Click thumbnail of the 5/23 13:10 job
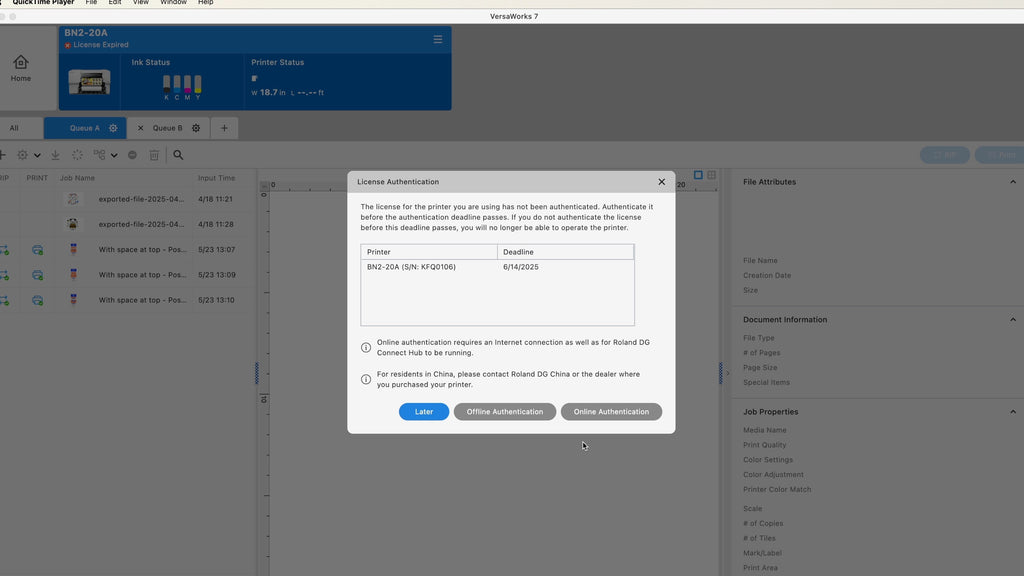The width and height of the screenshot is (1024, 576). click(73, 300)
